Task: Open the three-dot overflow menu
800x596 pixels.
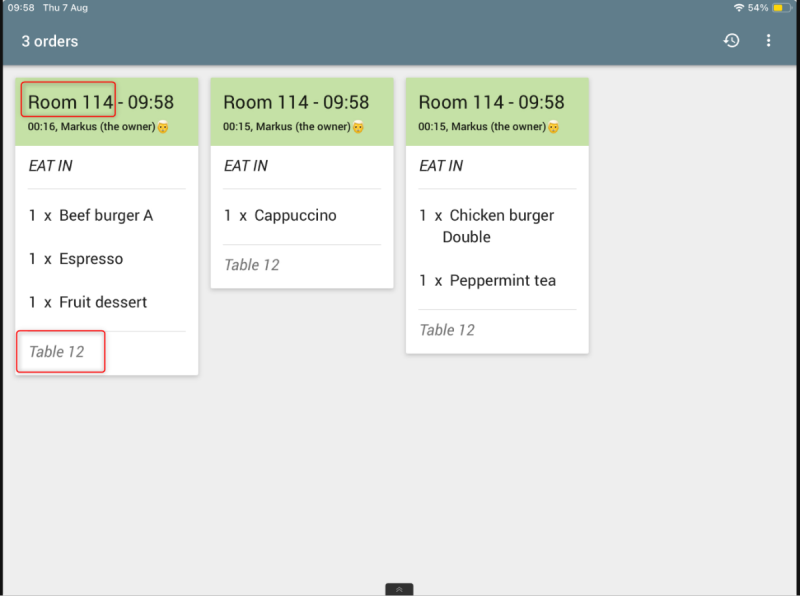Action: coord(769,41)
